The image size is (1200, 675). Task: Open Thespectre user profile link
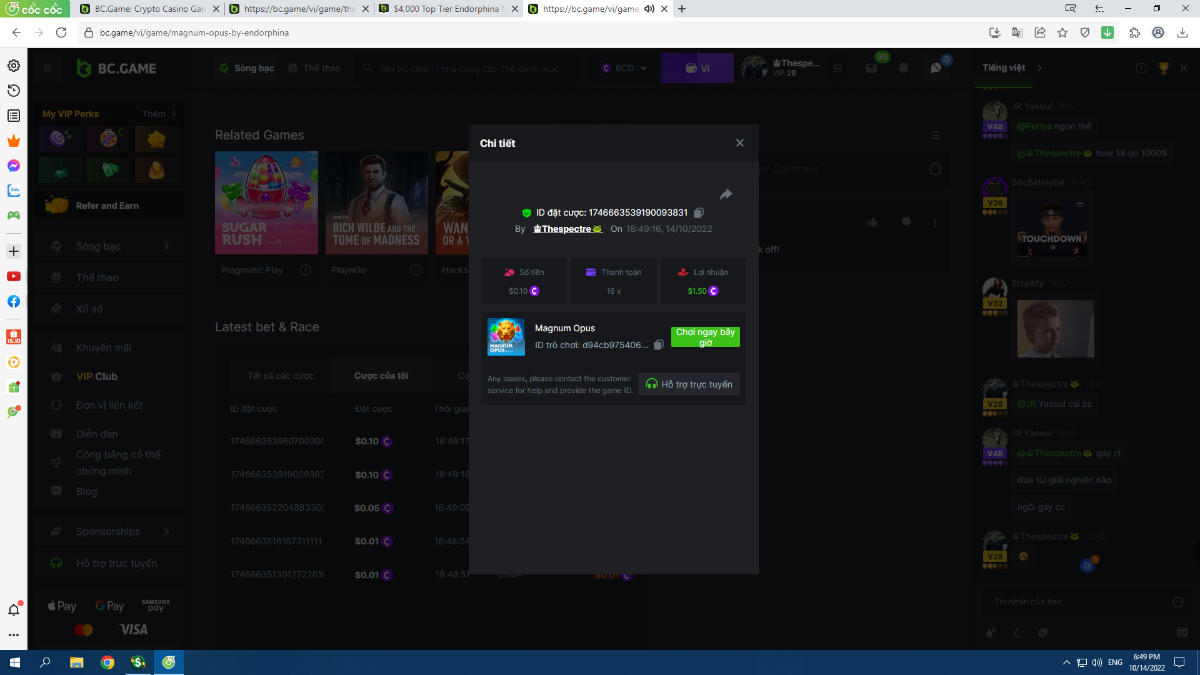click(x=567, y=229)
